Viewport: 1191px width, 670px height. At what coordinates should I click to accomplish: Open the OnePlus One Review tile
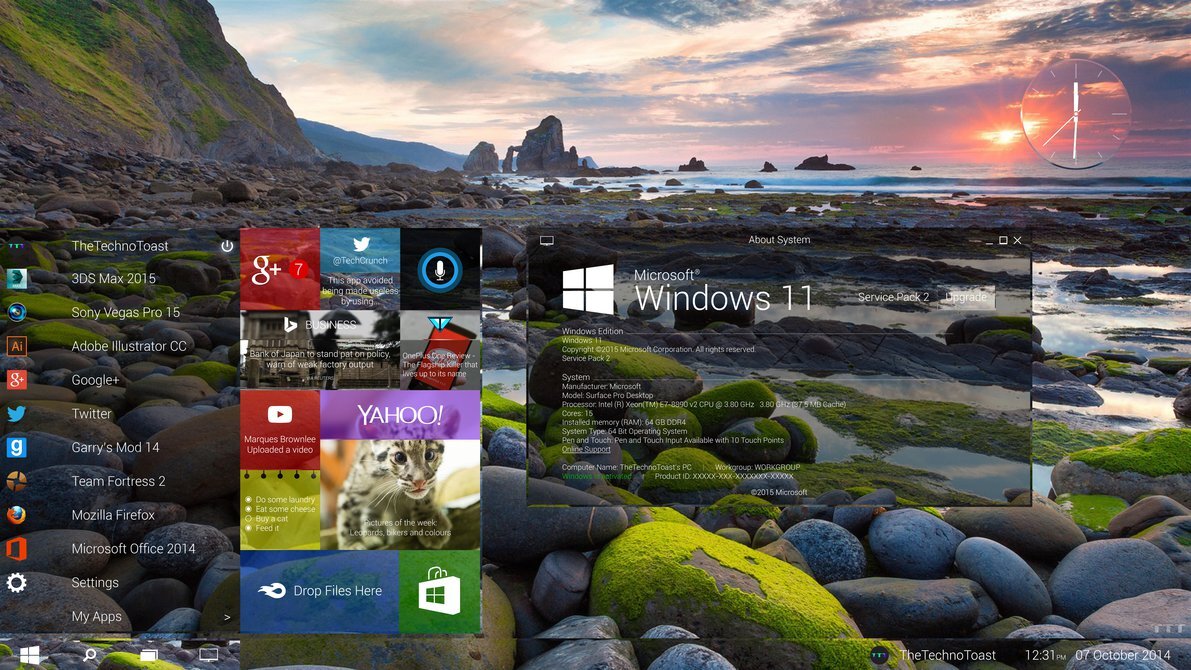(441, 349)
